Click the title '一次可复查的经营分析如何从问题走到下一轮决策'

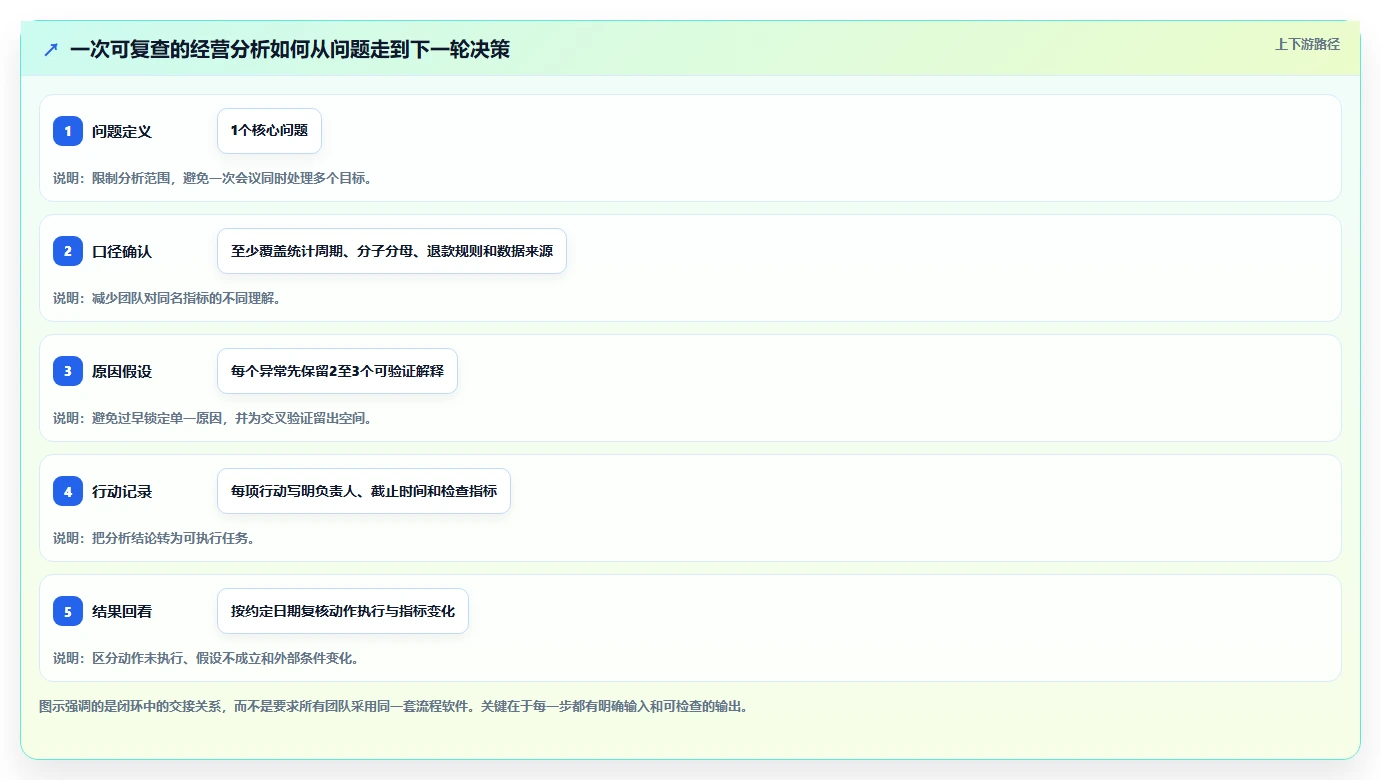pos(290,49)
